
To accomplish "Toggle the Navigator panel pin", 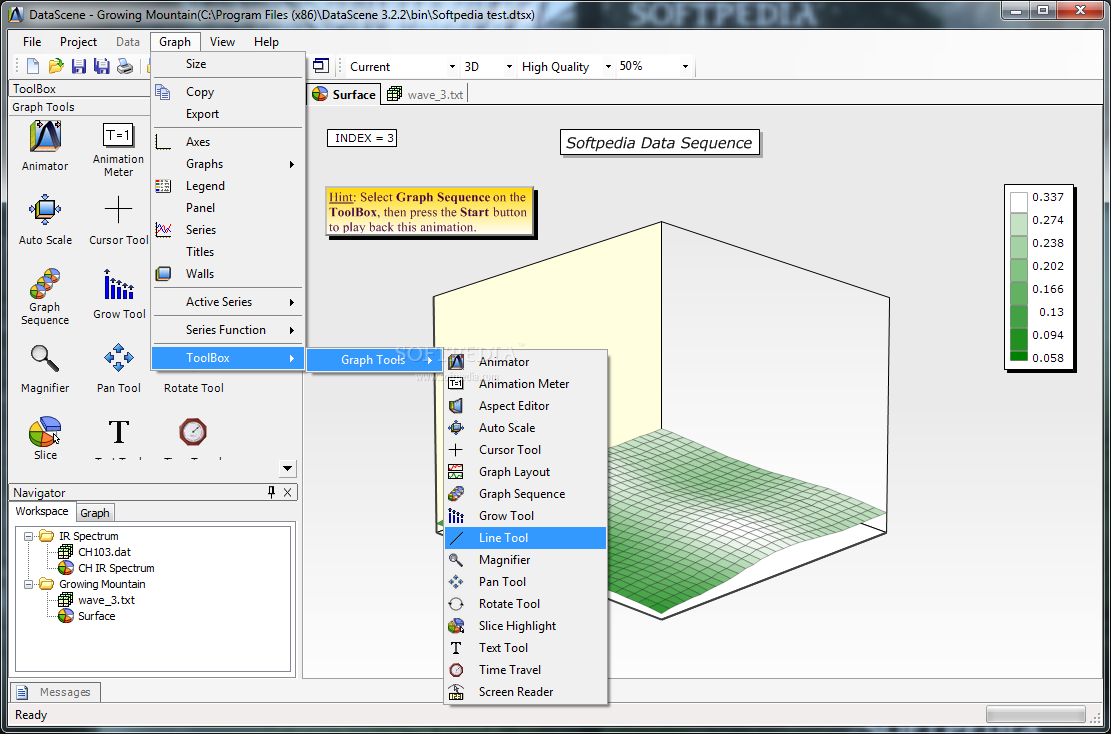I will pyautogui.click(x=271, y=492).
